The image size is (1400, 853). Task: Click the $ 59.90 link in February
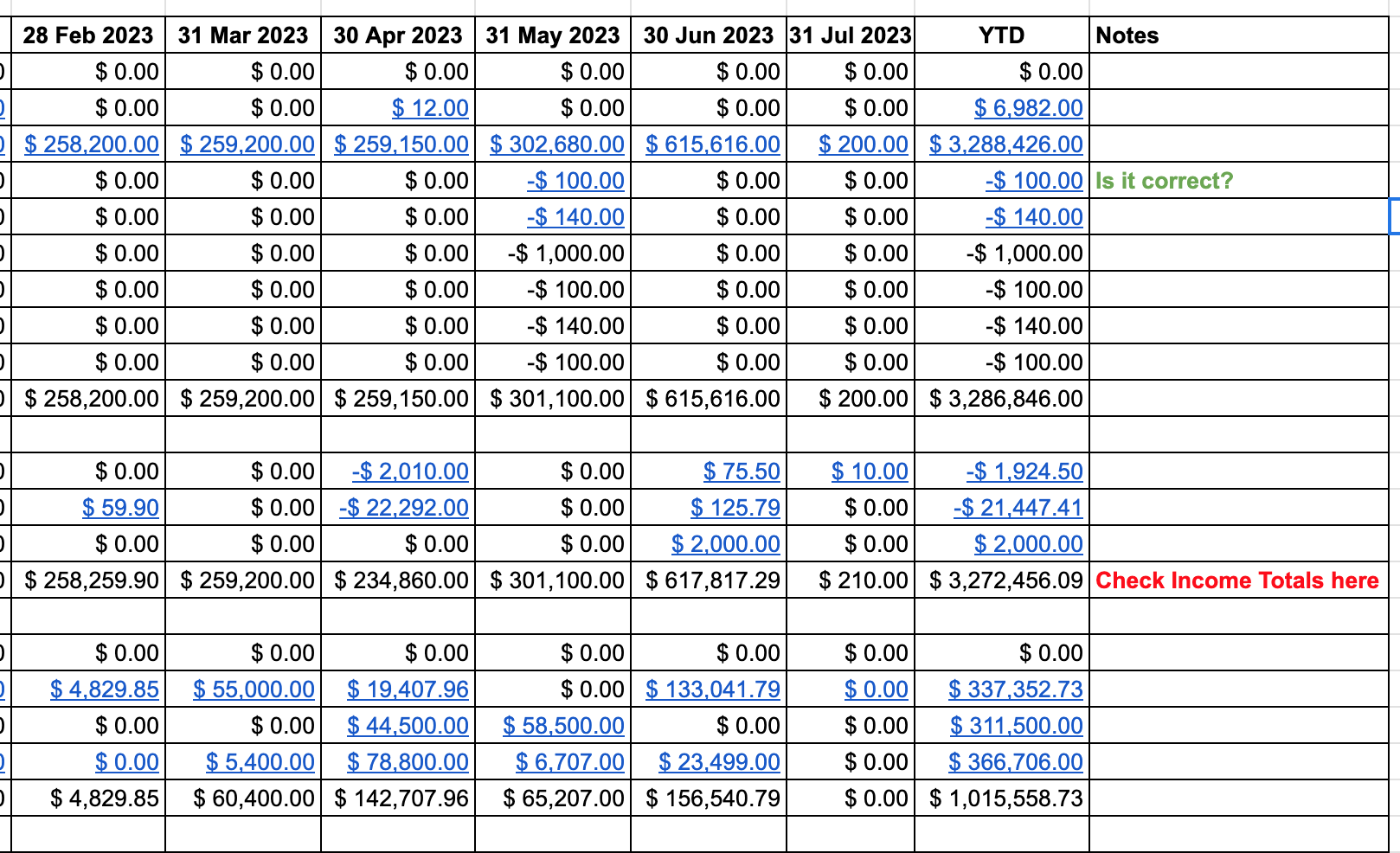tap(120, 508)
